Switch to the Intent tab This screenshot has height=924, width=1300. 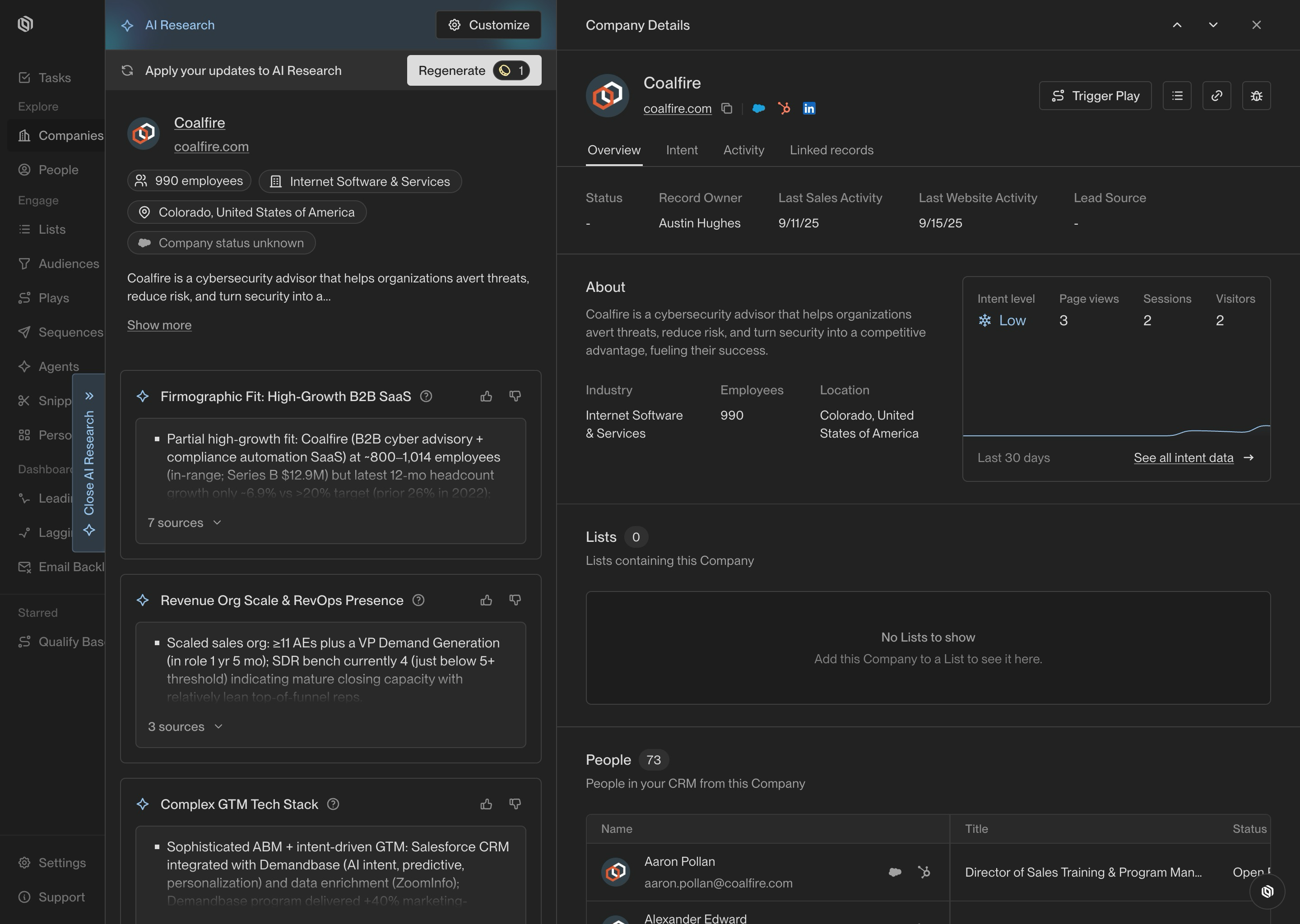(682, 150)
